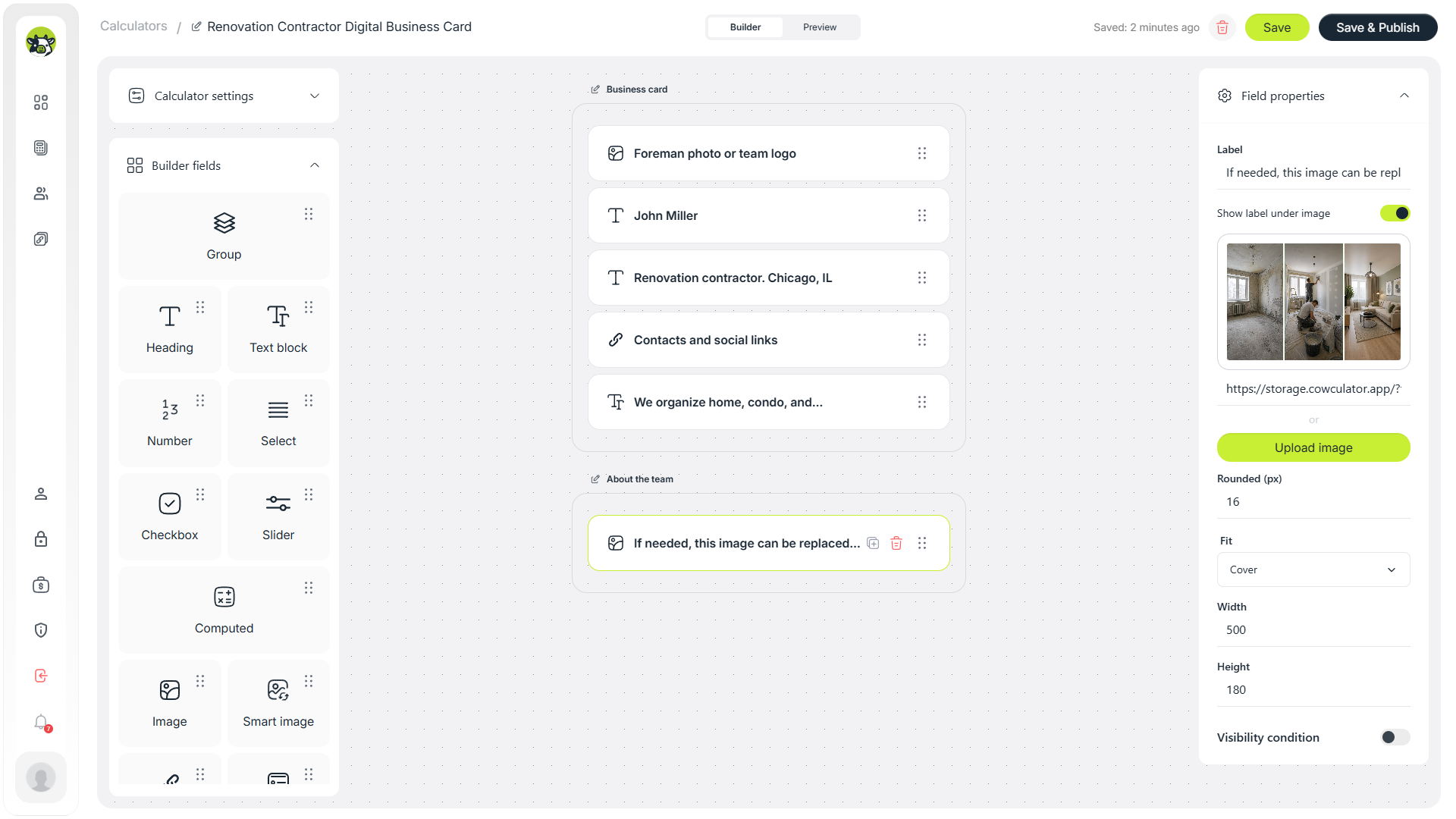The image size is (1456, 819).
Task: Click the Height input field
Action: tap(1313, 690)
